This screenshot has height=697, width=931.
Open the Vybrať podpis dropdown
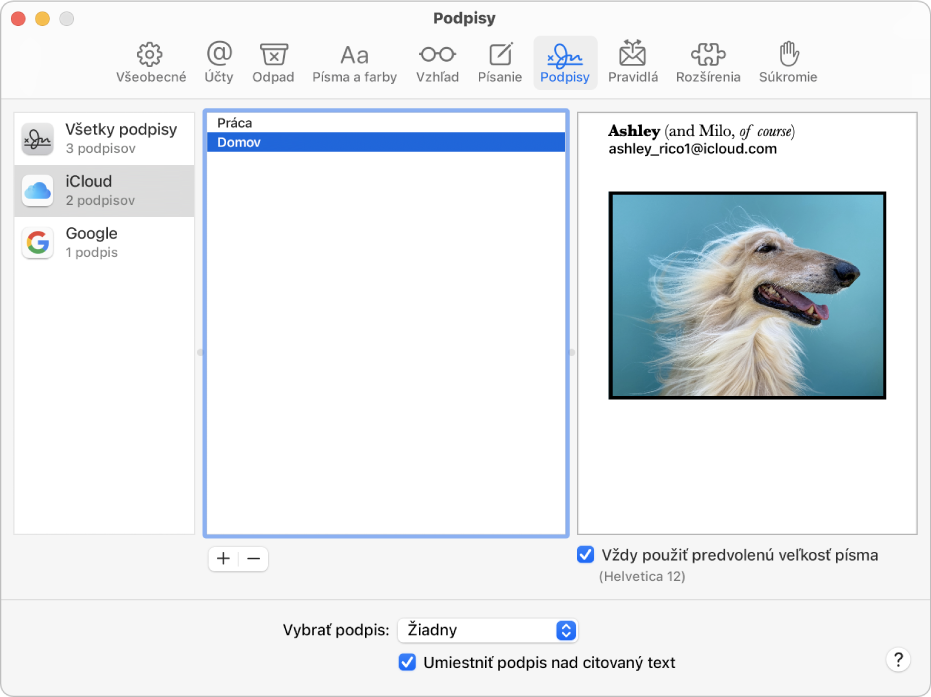point(488,630)
